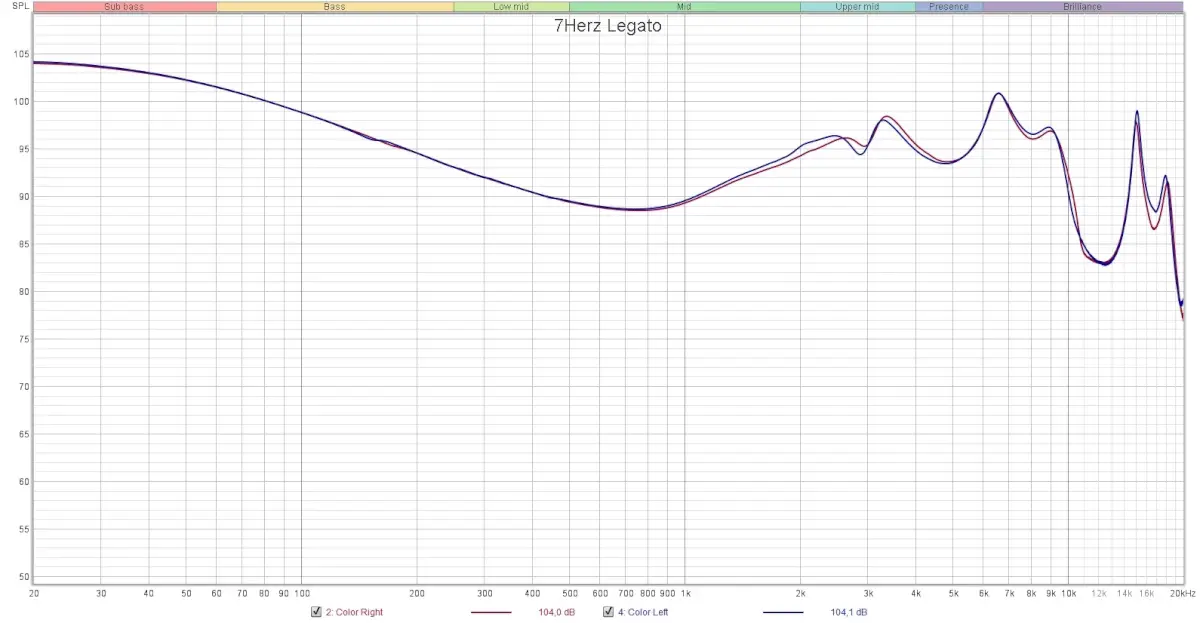Screen dimensions: 1200x623
Task: Click the '1k' label on the frequency axis
Action: (x=685, y=593)
